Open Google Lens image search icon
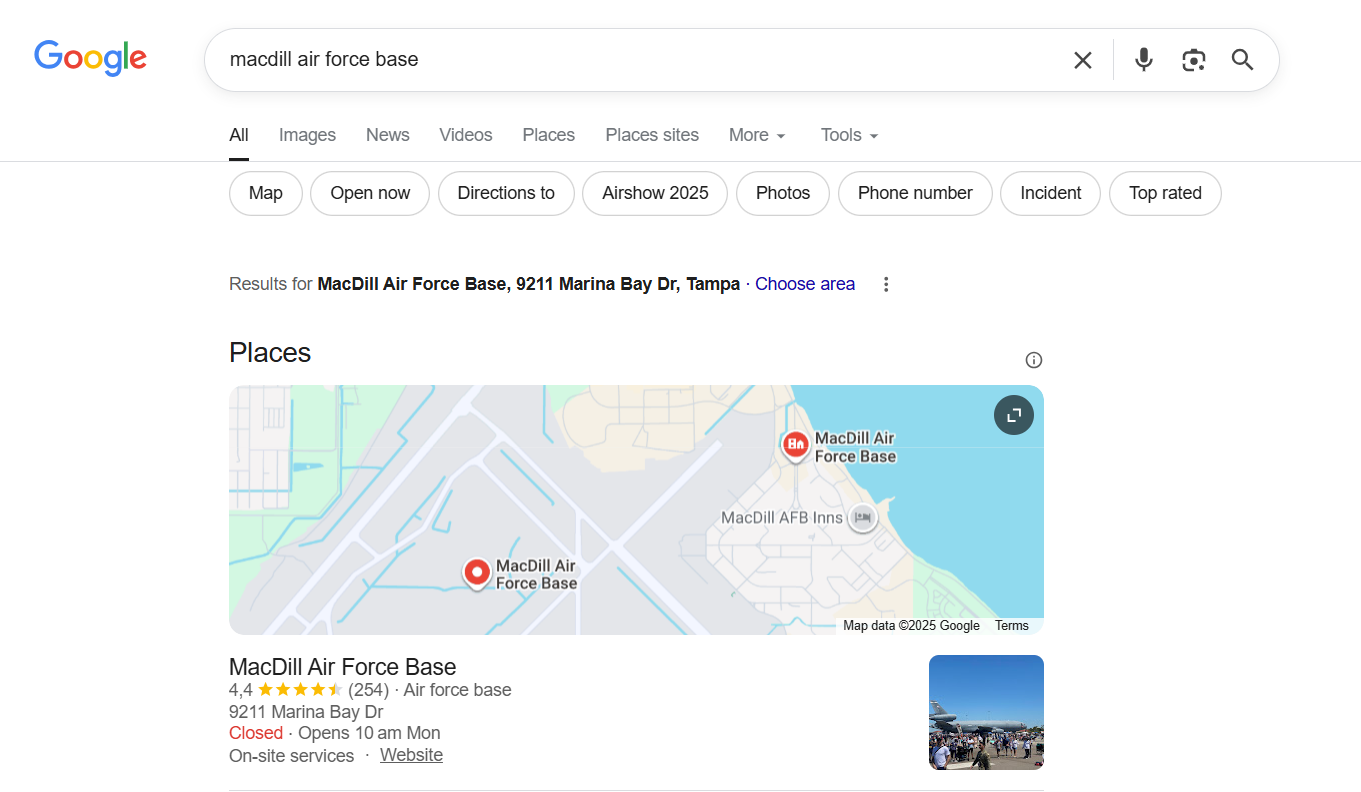This screenshot has width=1361, height=792. point(1193,60)
